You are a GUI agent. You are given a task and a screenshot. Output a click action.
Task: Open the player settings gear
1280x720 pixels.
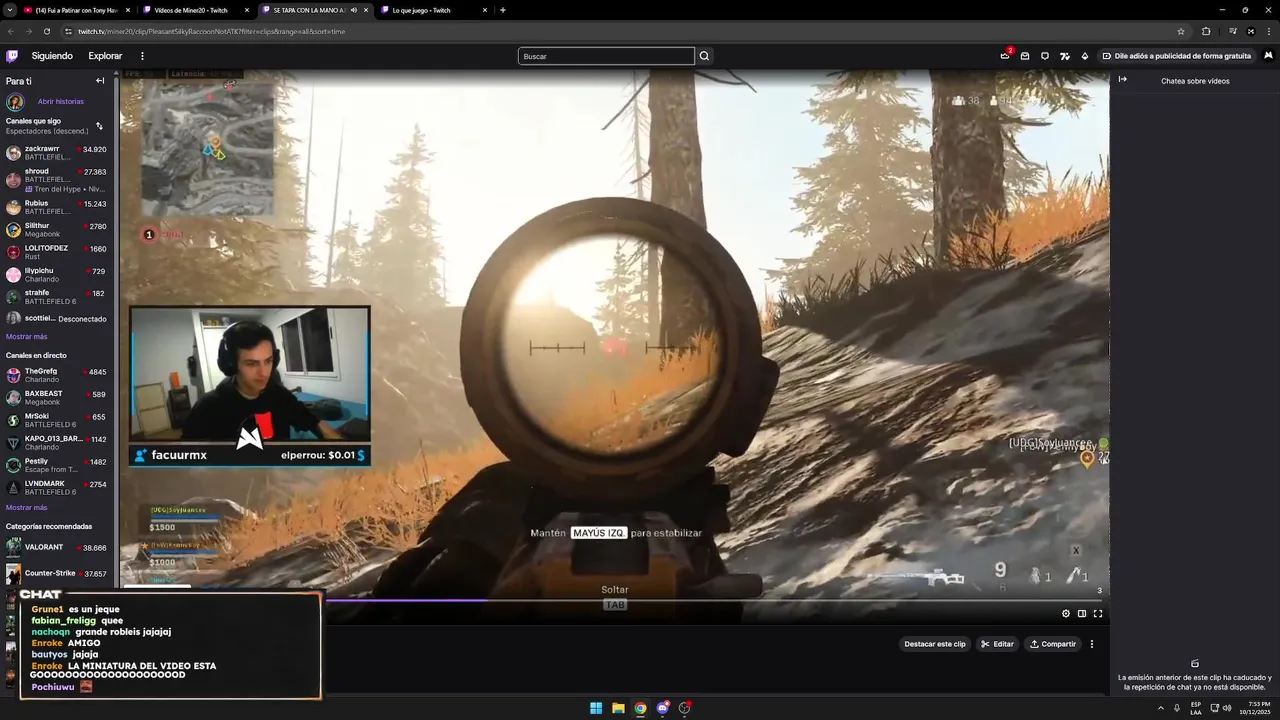click(x=1066, y=614)
